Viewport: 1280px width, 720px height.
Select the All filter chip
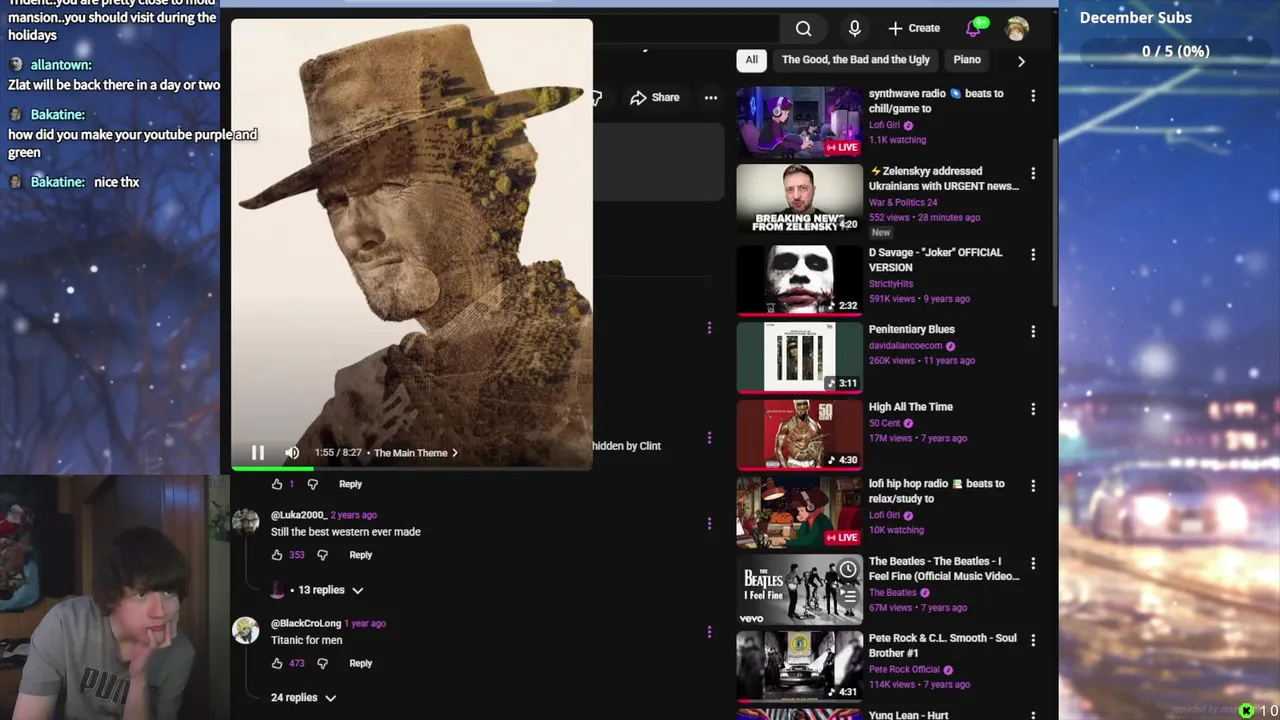[751, 60]
